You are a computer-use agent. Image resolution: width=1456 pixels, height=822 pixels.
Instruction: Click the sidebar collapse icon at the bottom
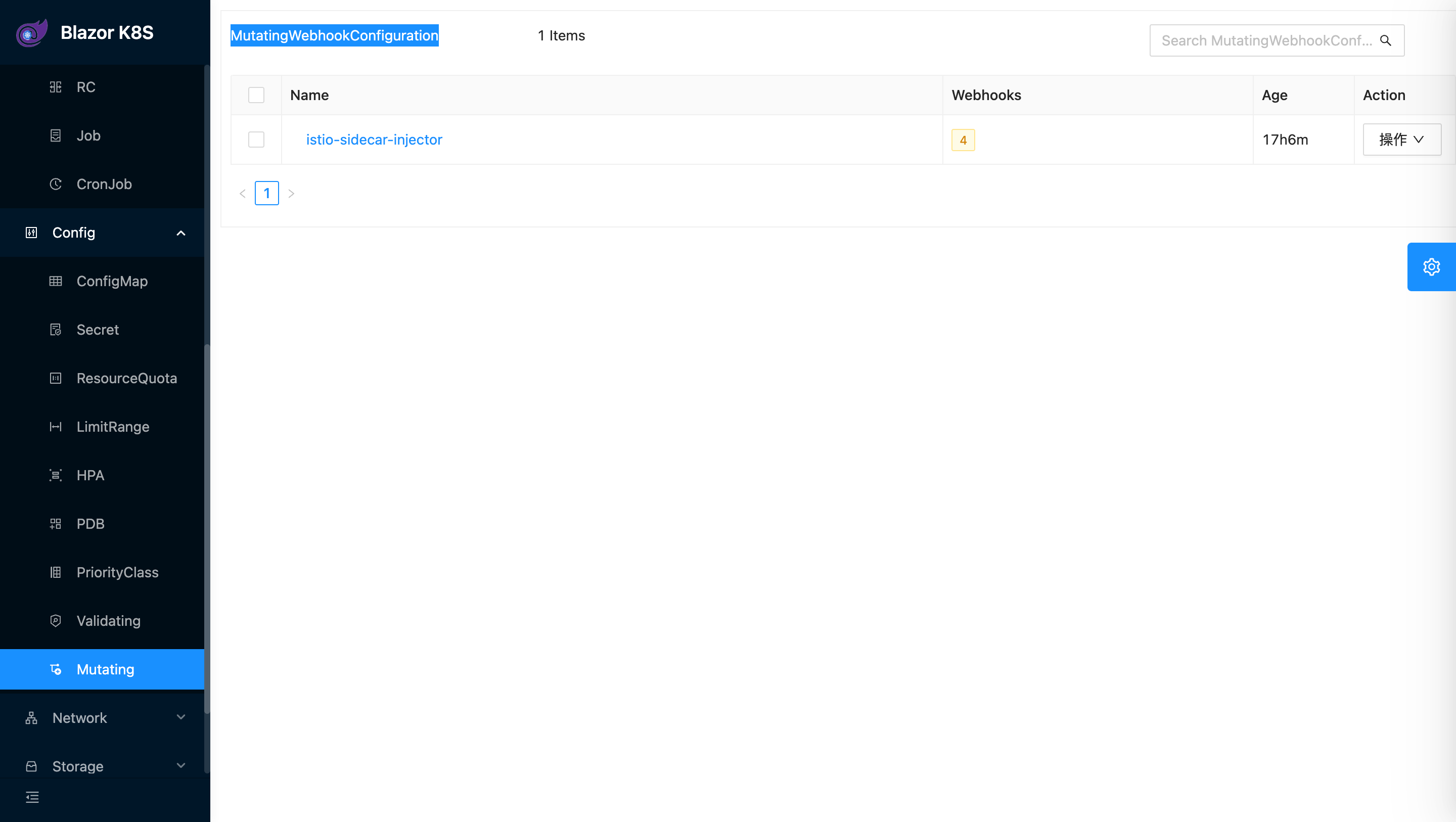pos(32,797)
